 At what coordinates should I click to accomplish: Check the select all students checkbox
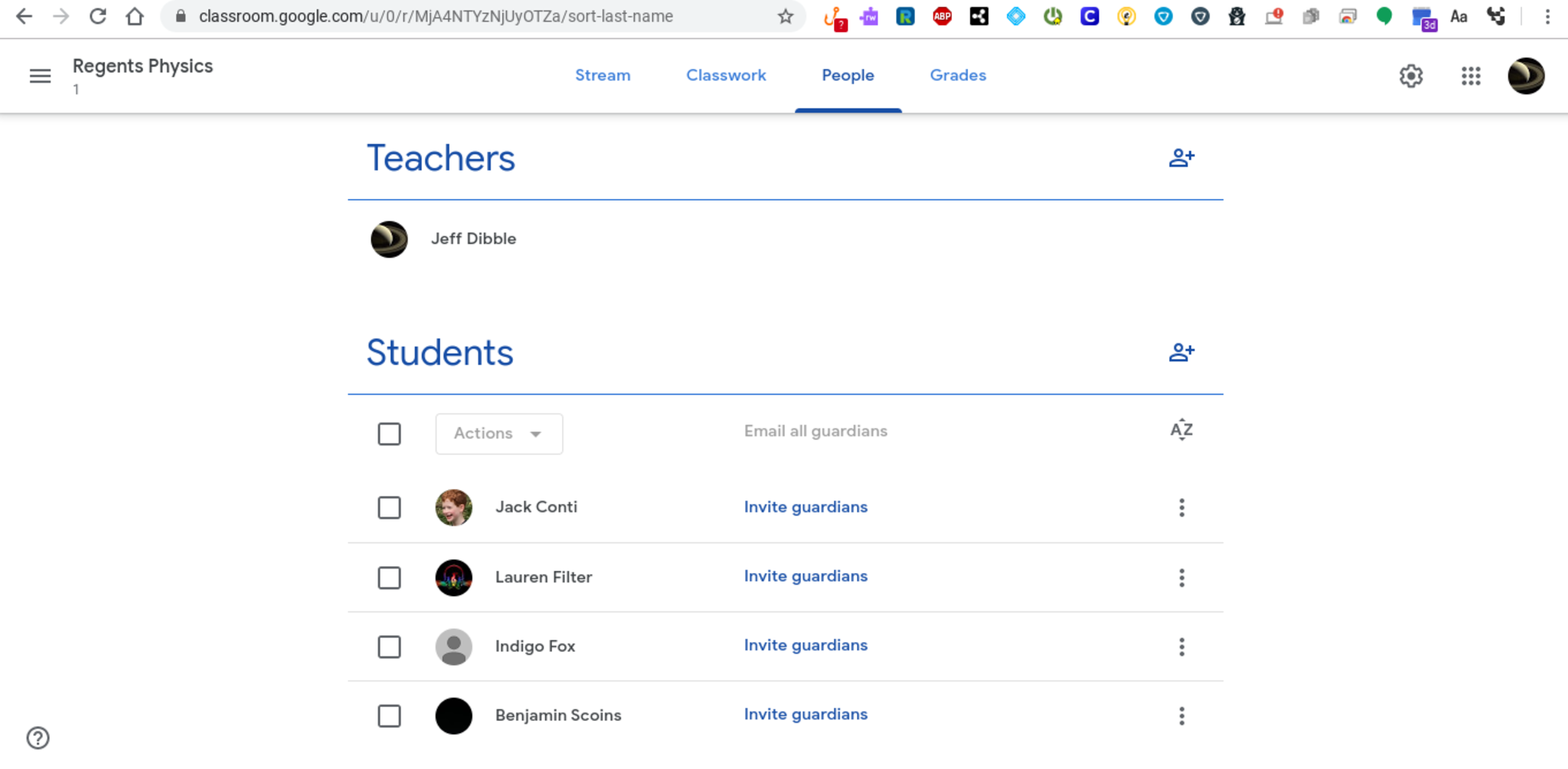pos(389,434)
